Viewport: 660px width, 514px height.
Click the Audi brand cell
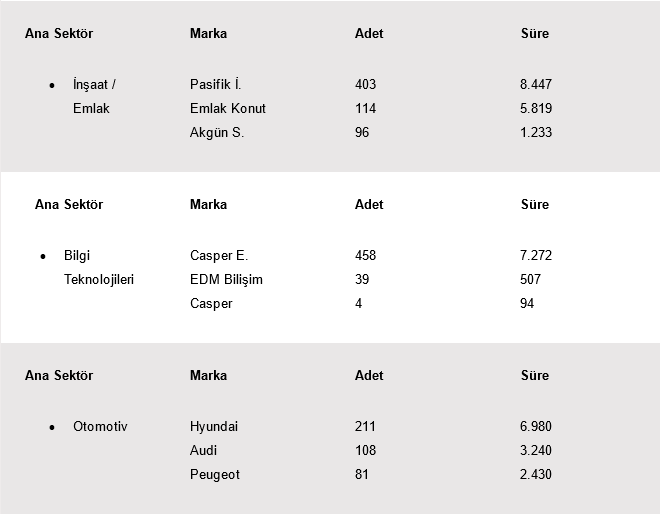203,451
